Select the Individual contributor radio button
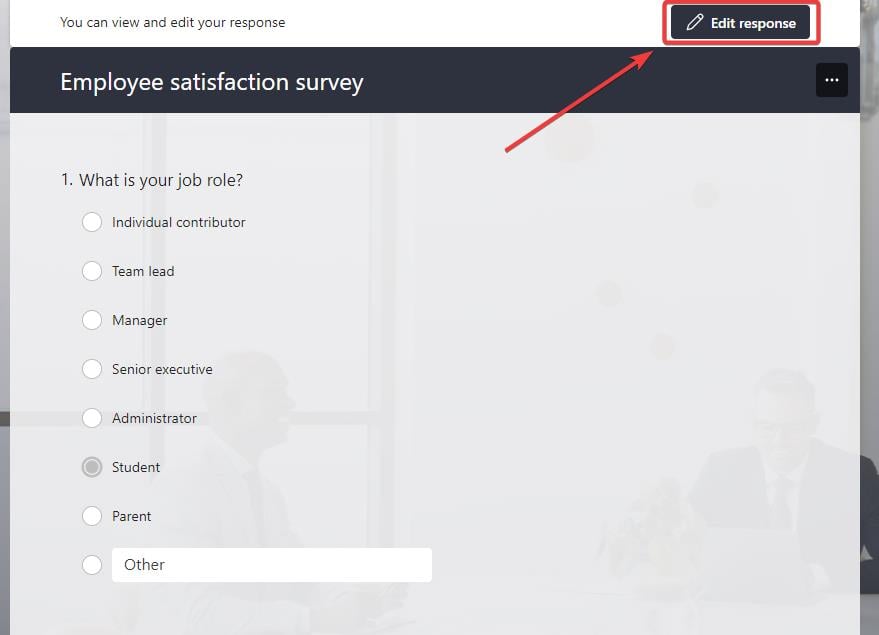This screenshot has height=635, width=879. point(92,222)
